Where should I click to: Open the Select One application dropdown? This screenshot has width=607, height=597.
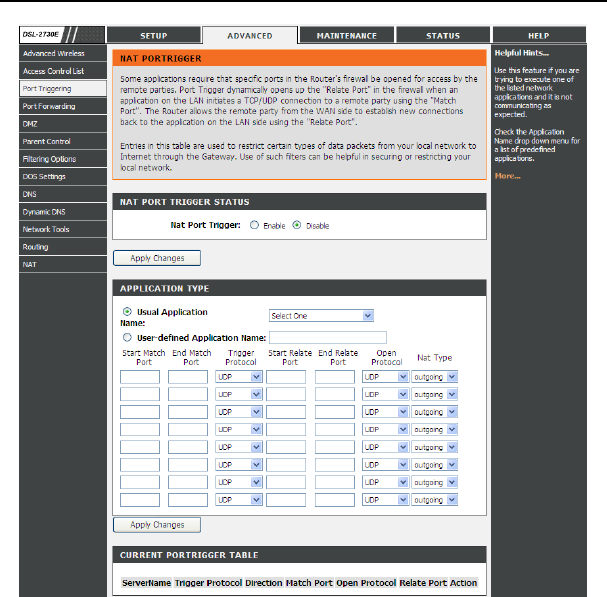[321, 316]
